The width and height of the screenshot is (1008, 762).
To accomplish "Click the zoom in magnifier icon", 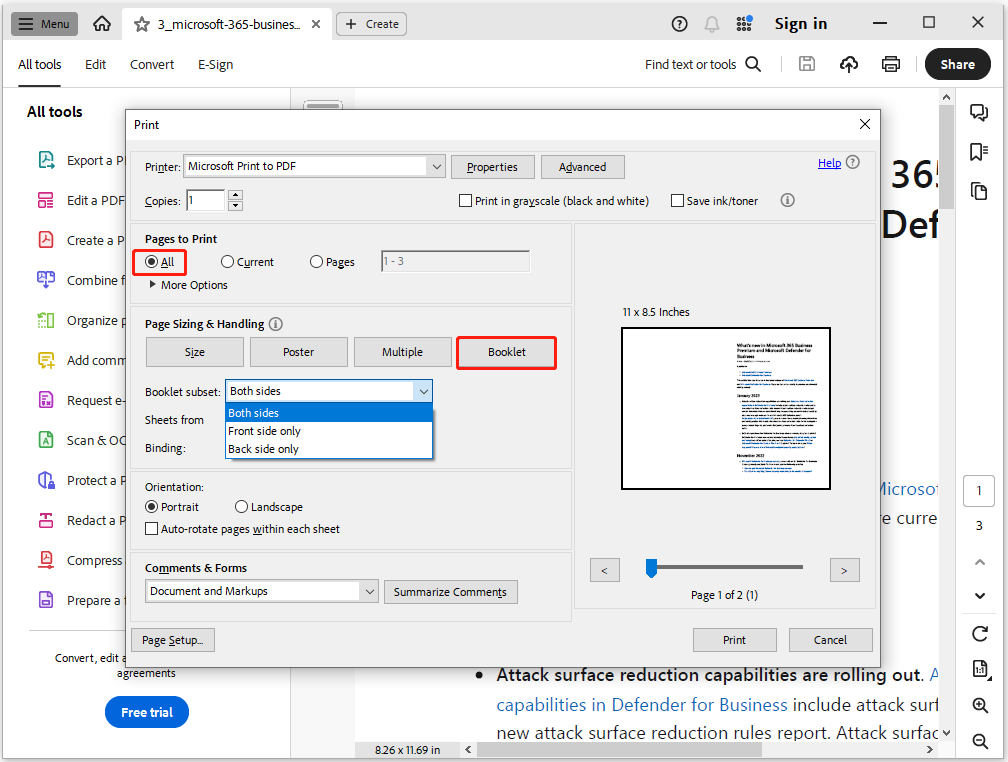I will (x=980, y=705).
